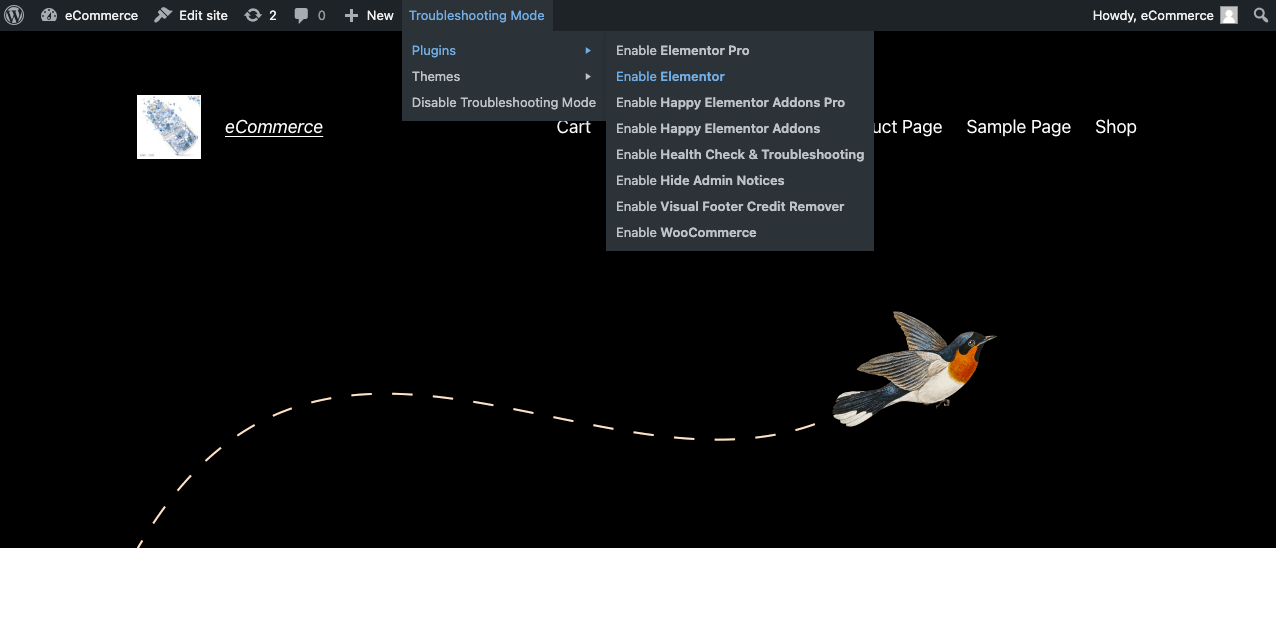Choose Enable Happy Elementor Addons Pro
This screenshot has width=1276, height=639.
click(740, 102)
